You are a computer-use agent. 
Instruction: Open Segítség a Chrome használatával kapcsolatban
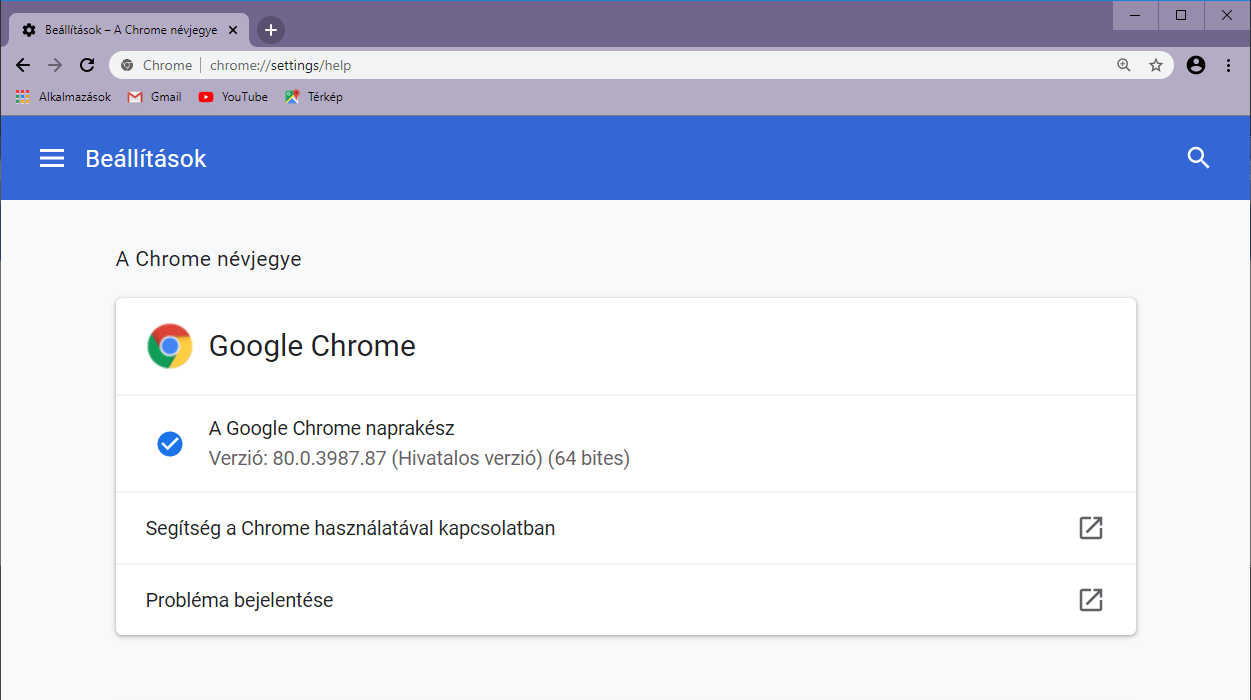[626, 528]
